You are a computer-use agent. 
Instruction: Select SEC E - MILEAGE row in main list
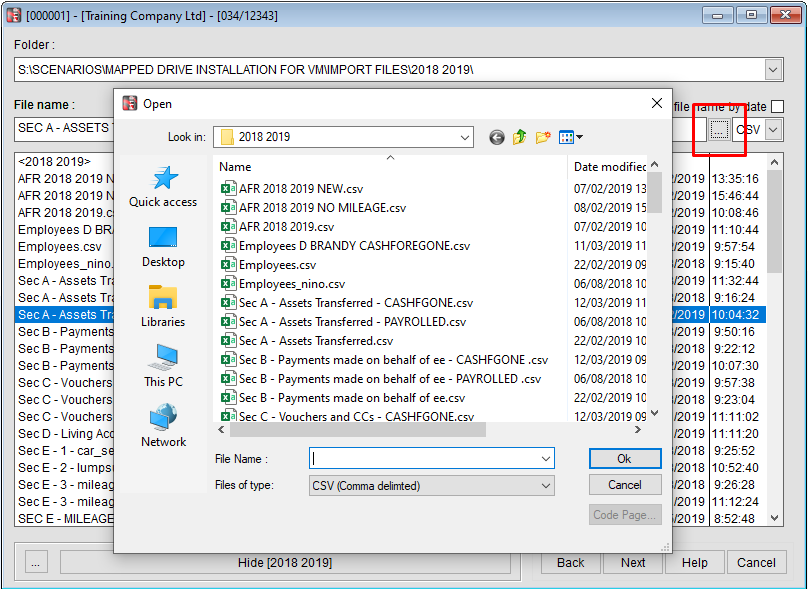(x=65, y=519)
